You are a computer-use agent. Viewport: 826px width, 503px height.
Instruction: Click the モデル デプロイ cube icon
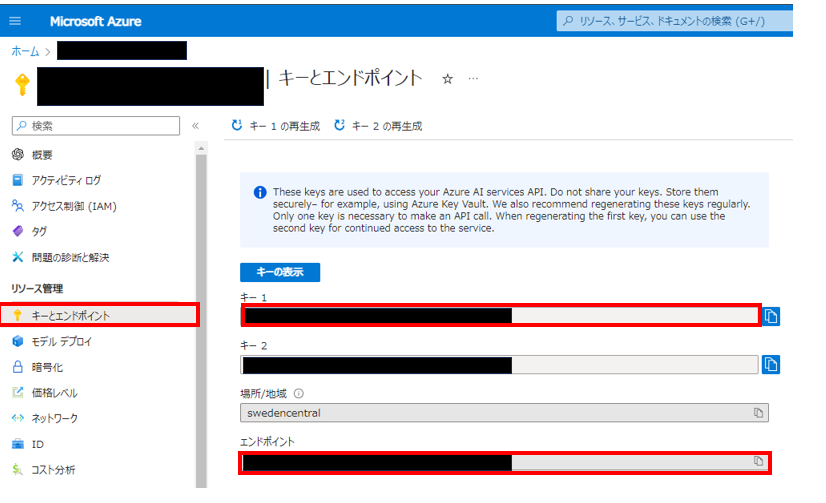point(17,341)
